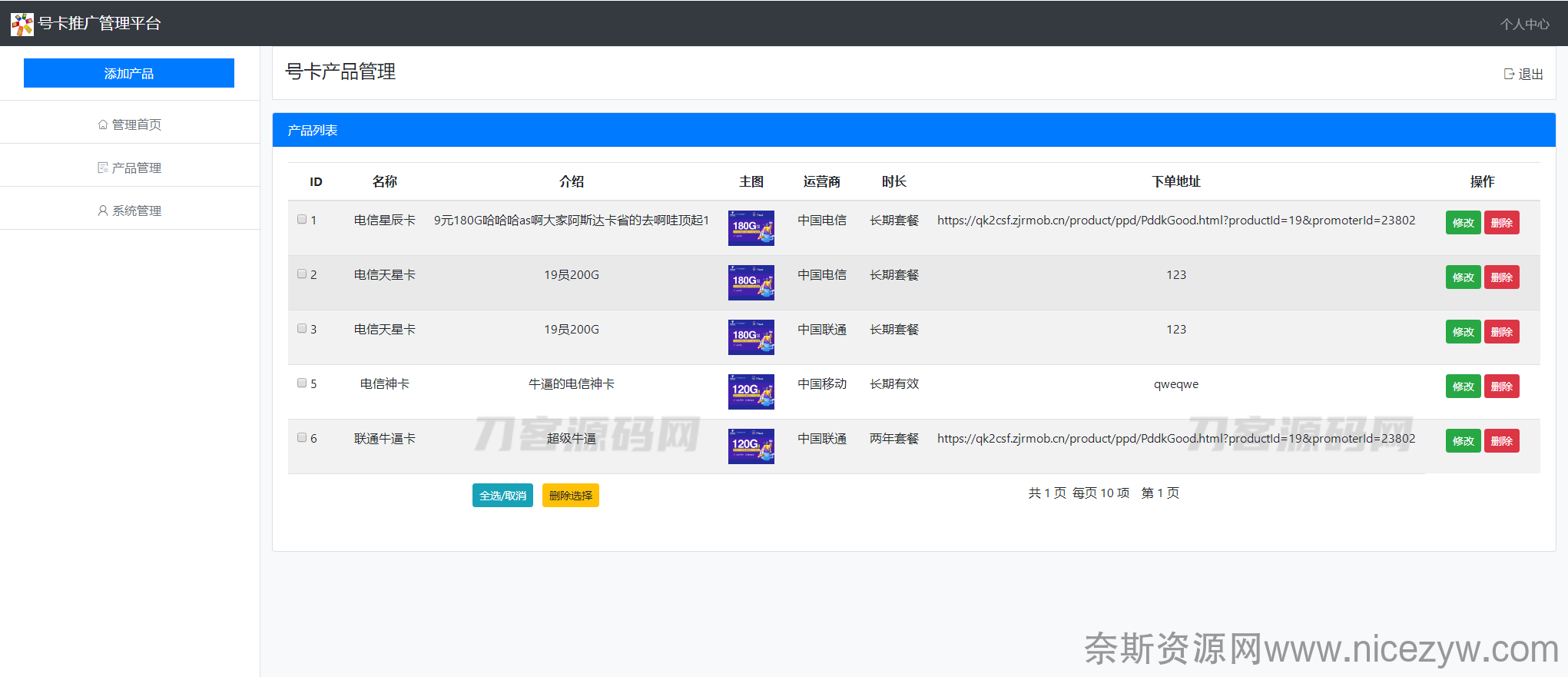
Task: Click 删除 for product ID 2
Action: [x=1501, y=277]
